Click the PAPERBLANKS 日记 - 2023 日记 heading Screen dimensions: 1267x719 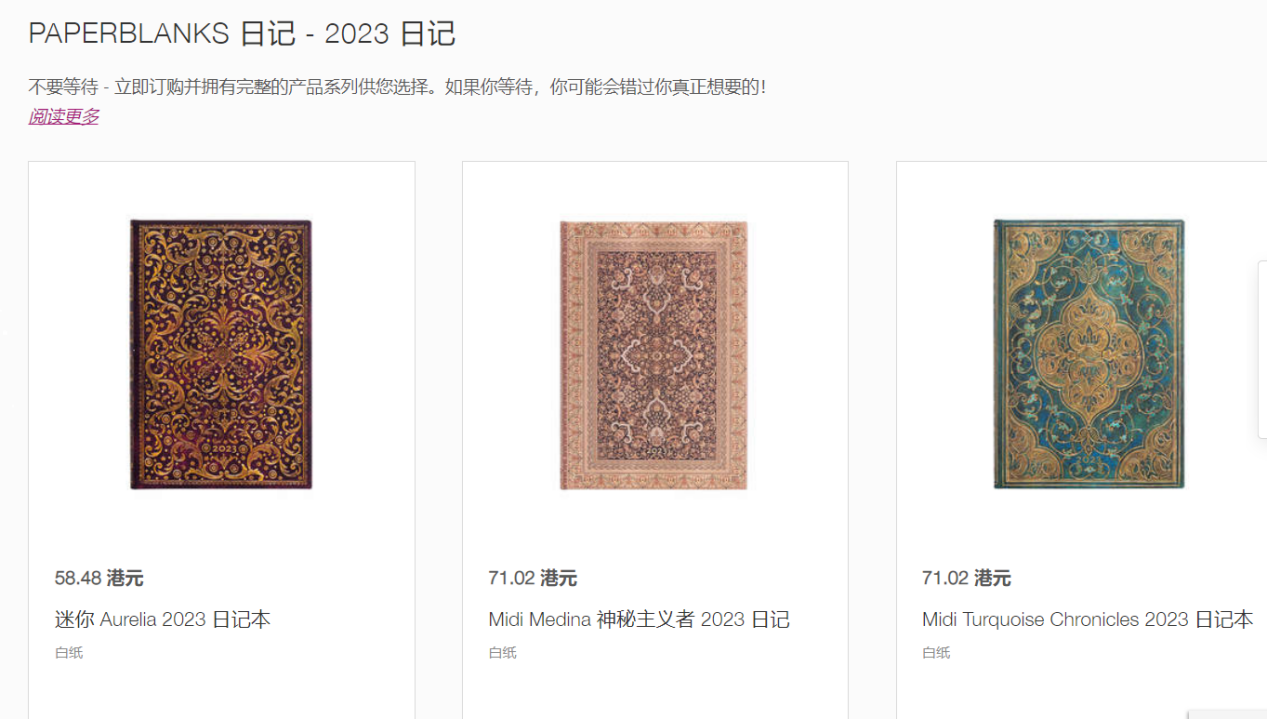(x=242, y=33)
